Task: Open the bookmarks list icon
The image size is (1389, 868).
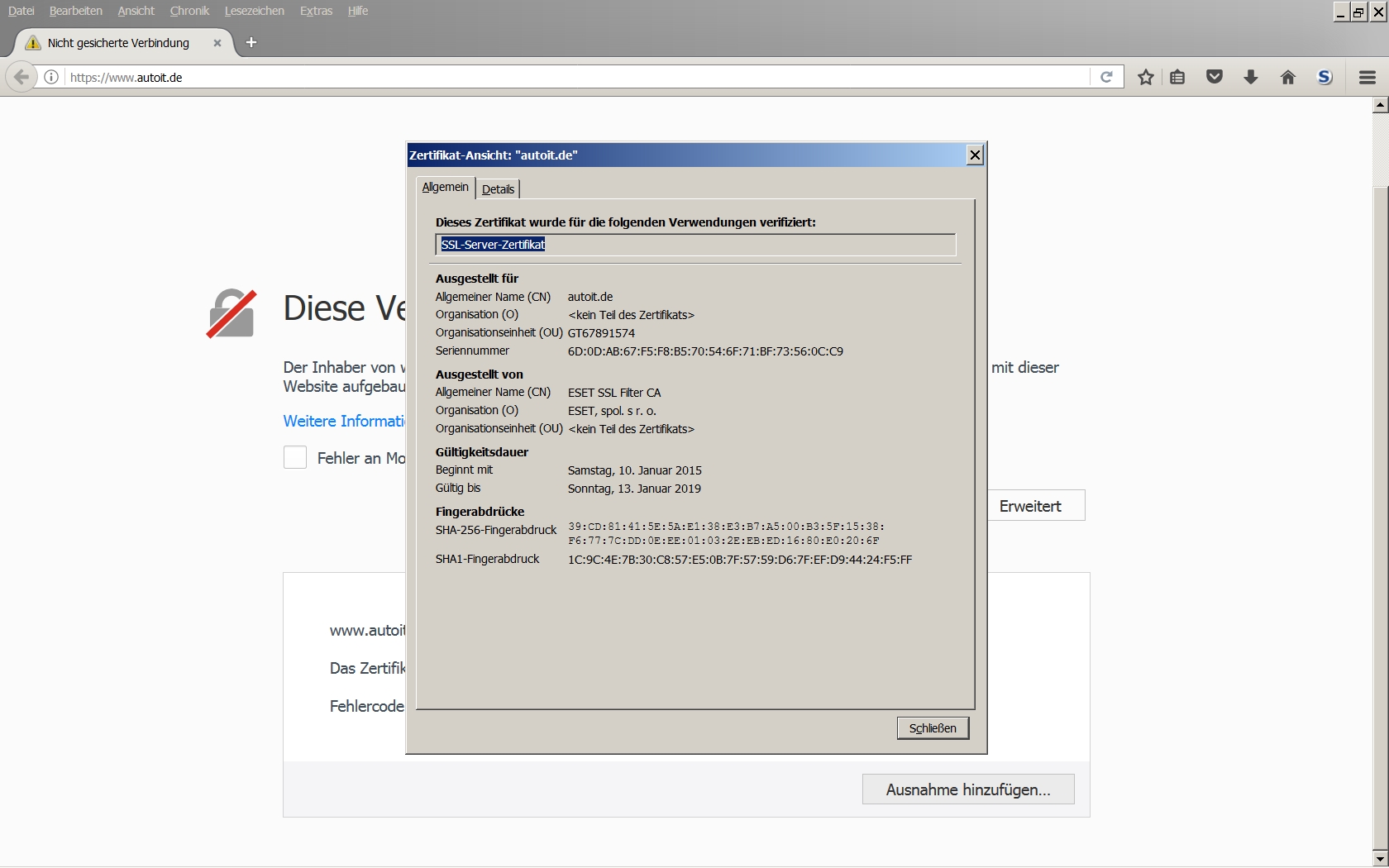Action: tap(1178, 78)
